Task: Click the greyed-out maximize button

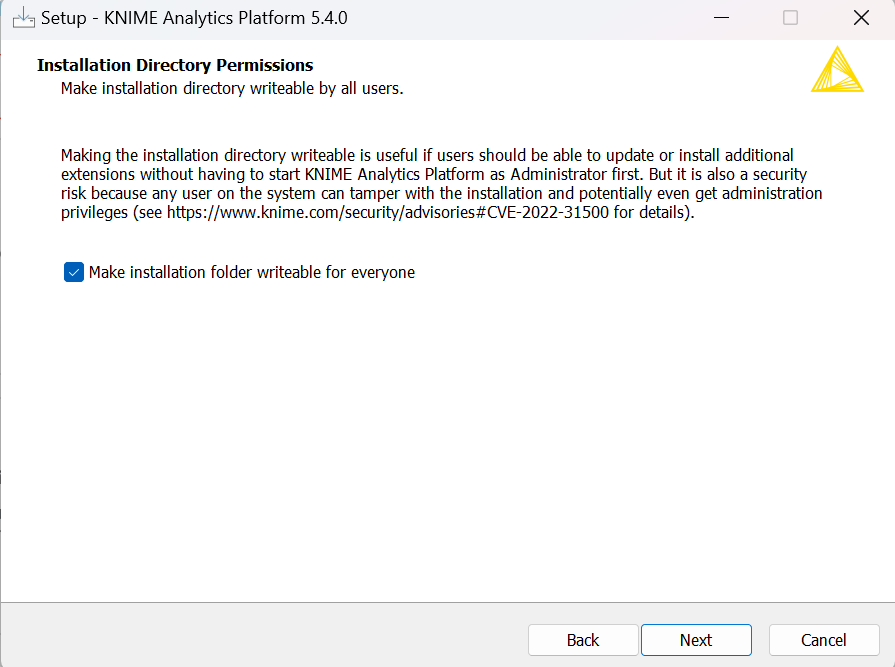Action: pos(790,18)
